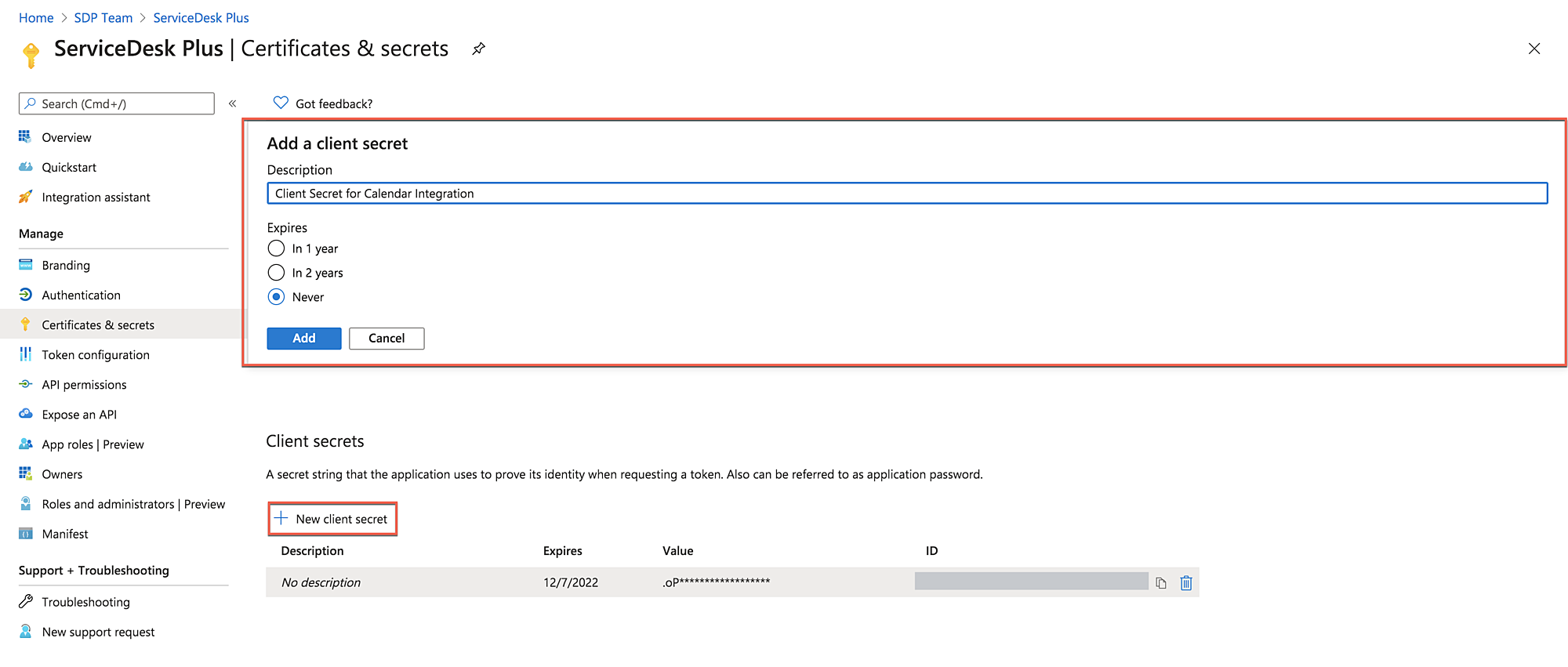Viewport: 1568px width, 667px height.
Task: Click the New support request person icon
Action: click(25, 631)
